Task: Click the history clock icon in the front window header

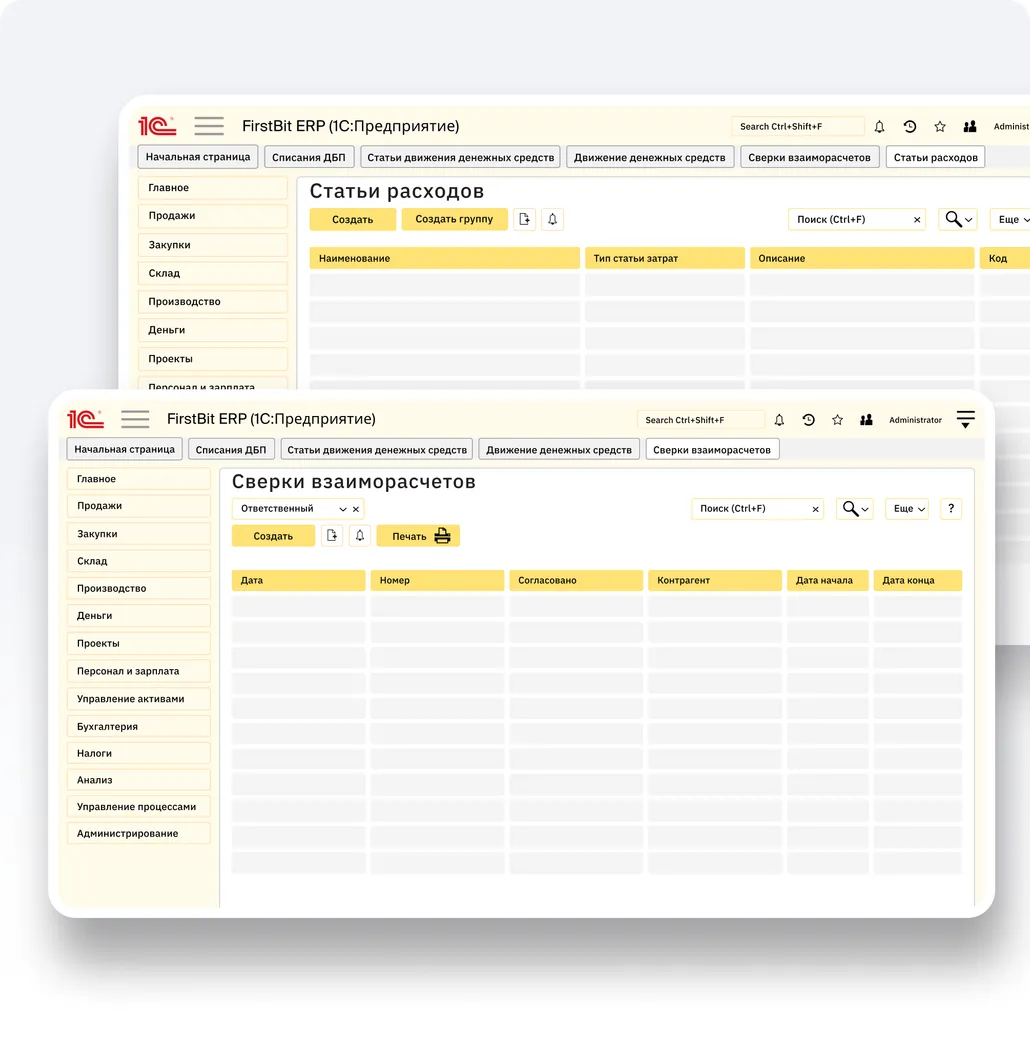Action: (x=808, y=420)
